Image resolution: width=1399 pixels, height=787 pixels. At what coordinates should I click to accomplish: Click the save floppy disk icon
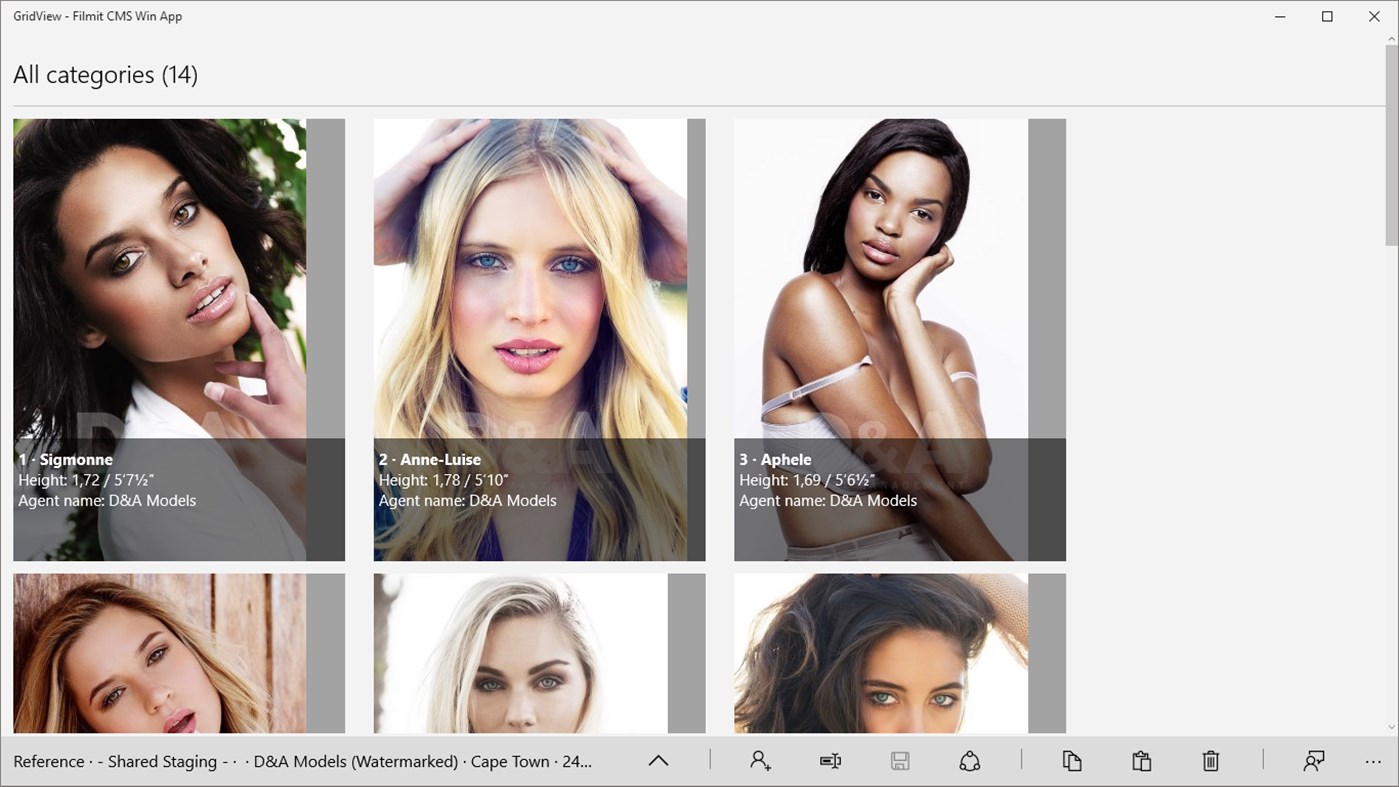(900, 761)
